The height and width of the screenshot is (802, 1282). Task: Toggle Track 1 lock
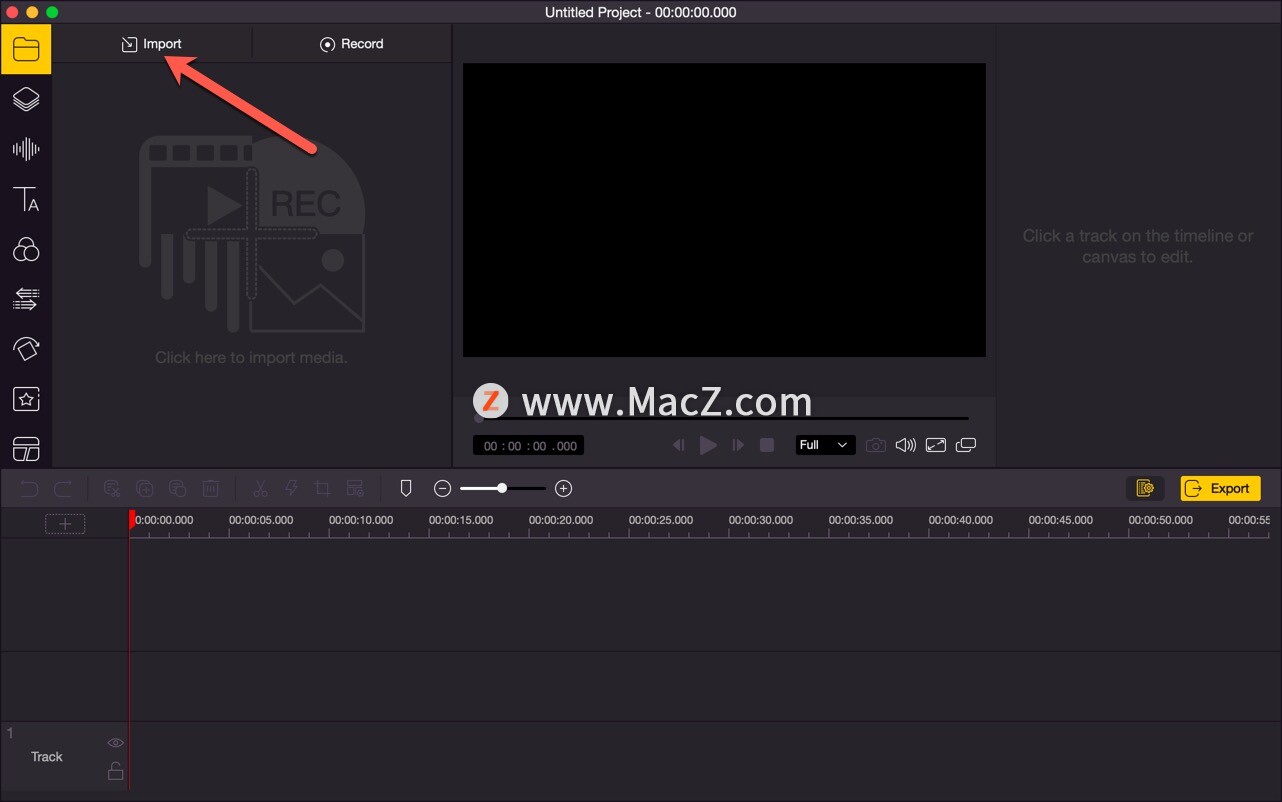[116, 770]
